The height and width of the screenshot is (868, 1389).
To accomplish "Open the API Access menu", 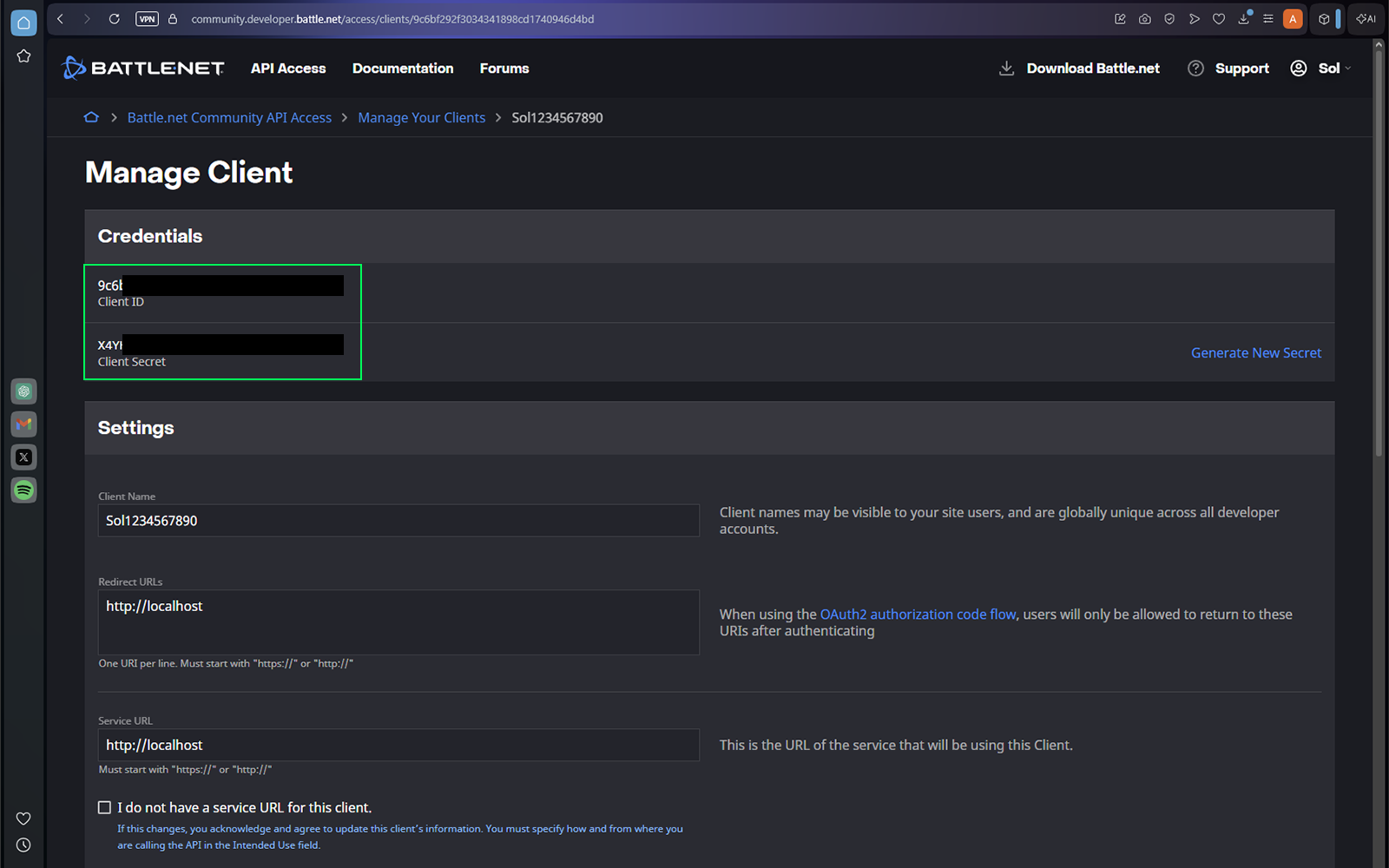I will point(288,69).
